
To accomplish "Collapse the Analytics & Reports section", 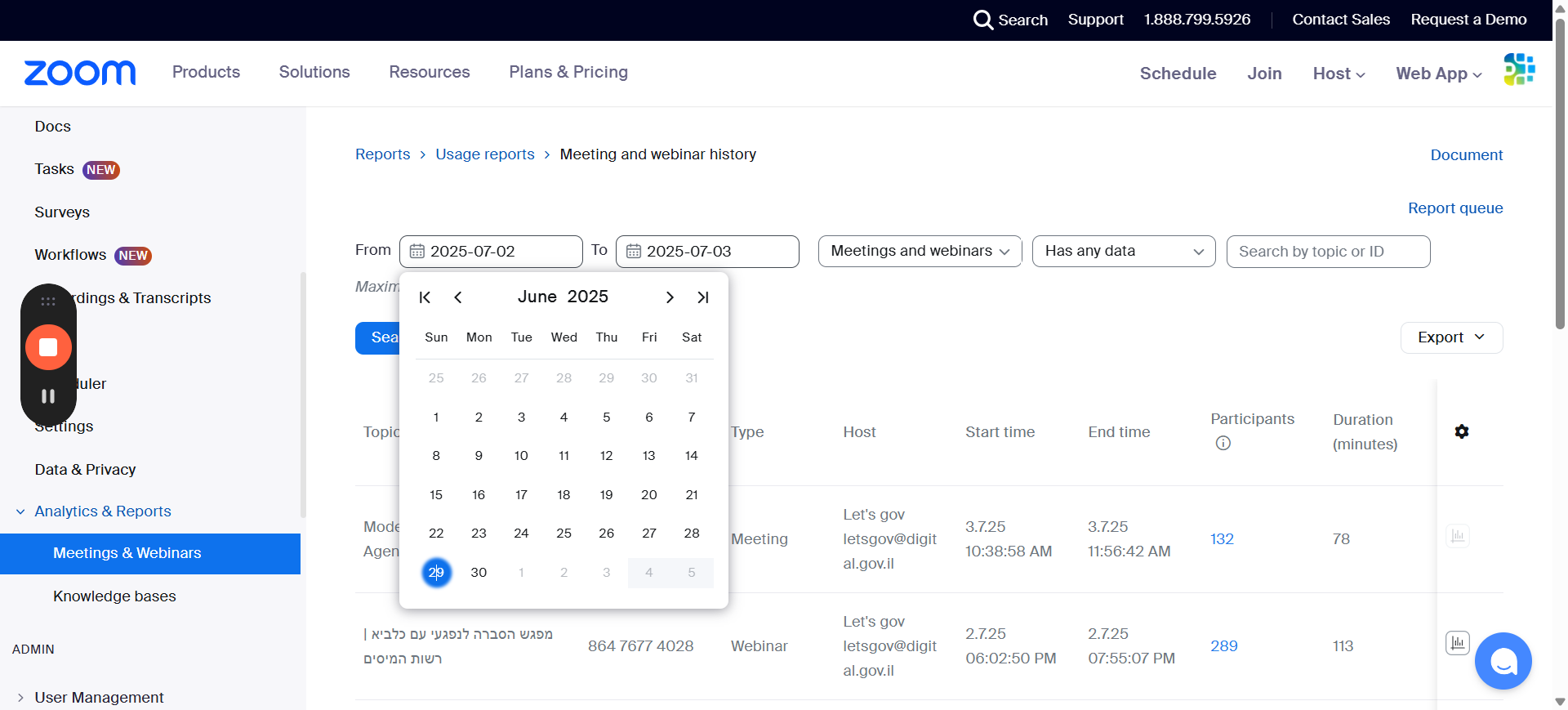I will [x=20, y=511].
